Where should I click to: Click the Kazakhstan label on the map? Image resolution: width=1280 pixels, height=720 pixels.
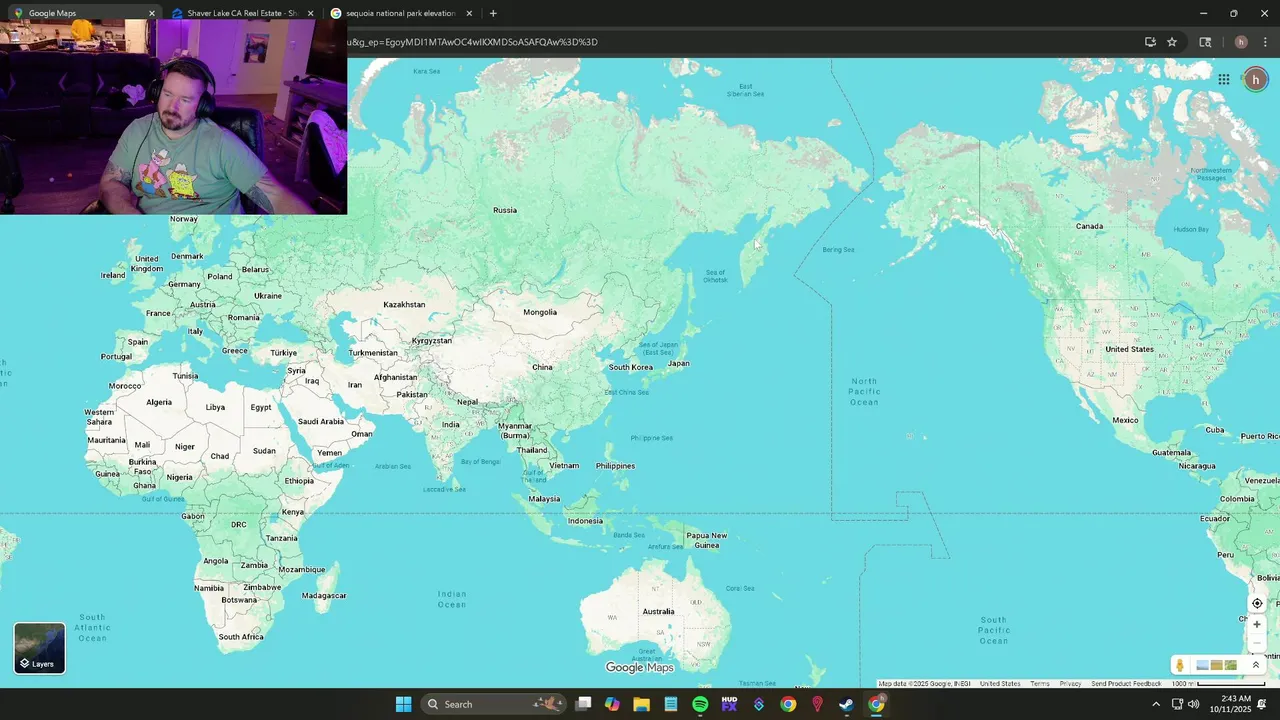tap(404, 304)
